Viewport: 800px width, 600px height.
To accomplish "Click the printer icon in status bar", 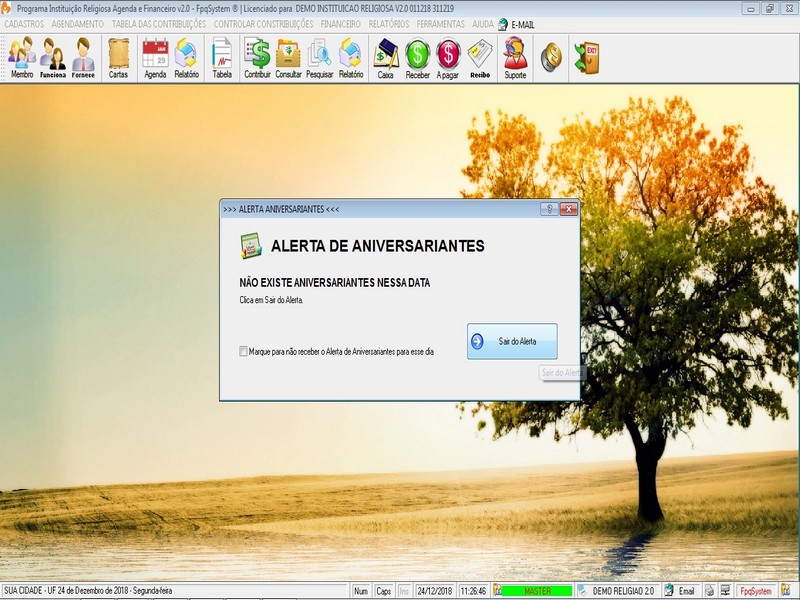I will coord(709,590).
